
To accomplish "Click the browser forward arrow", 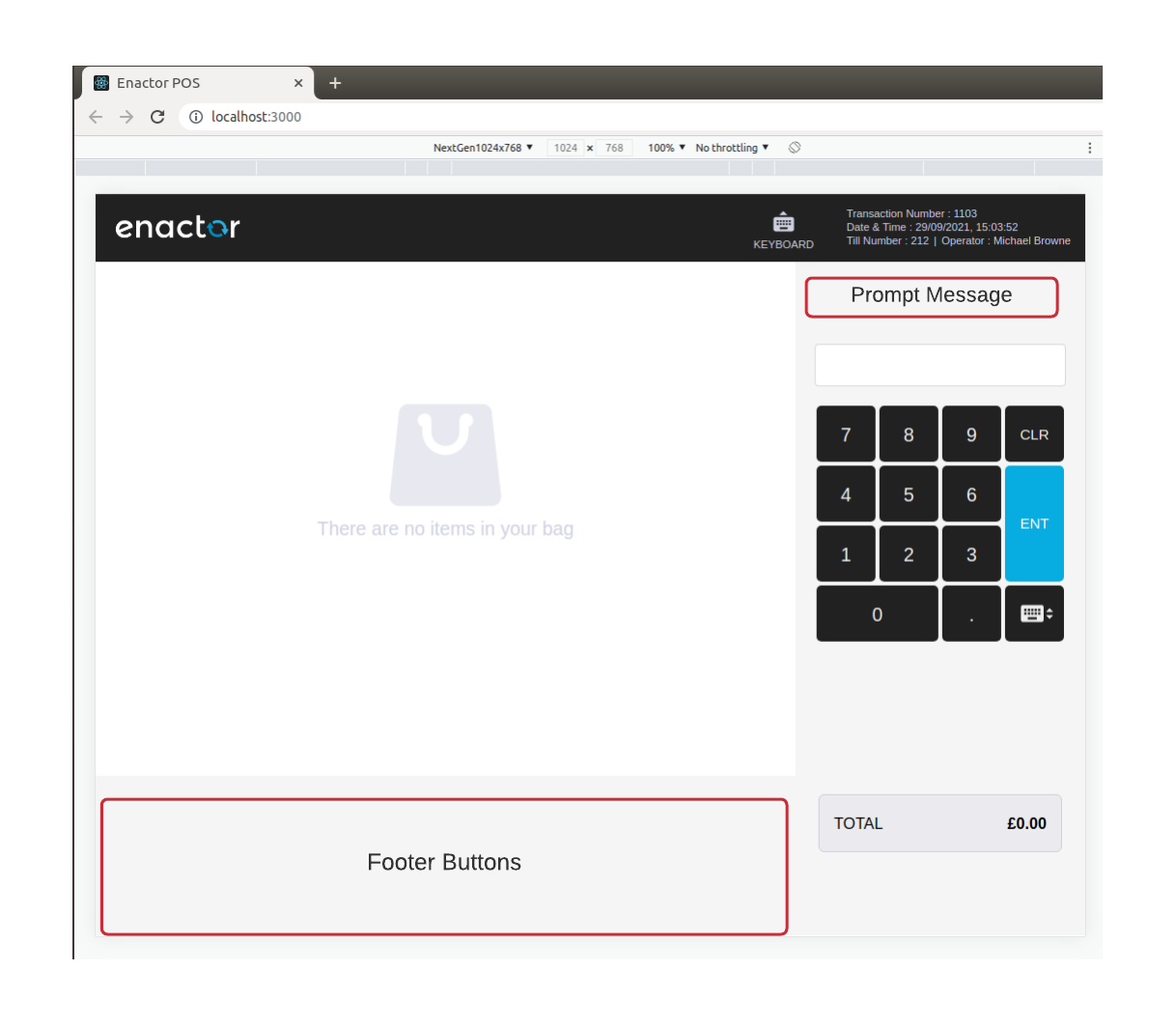I will tap(126, 117).
